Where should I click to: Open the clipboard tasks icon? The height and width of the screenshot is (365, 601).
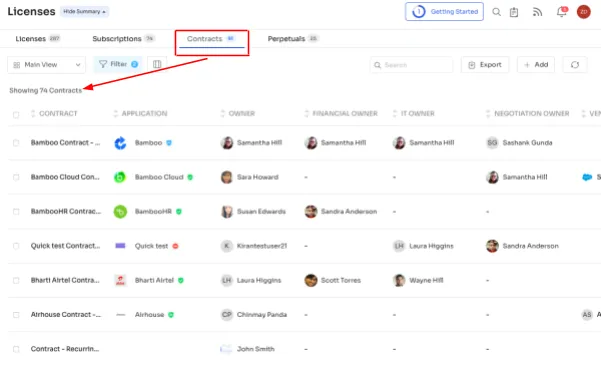coord(514,12)
